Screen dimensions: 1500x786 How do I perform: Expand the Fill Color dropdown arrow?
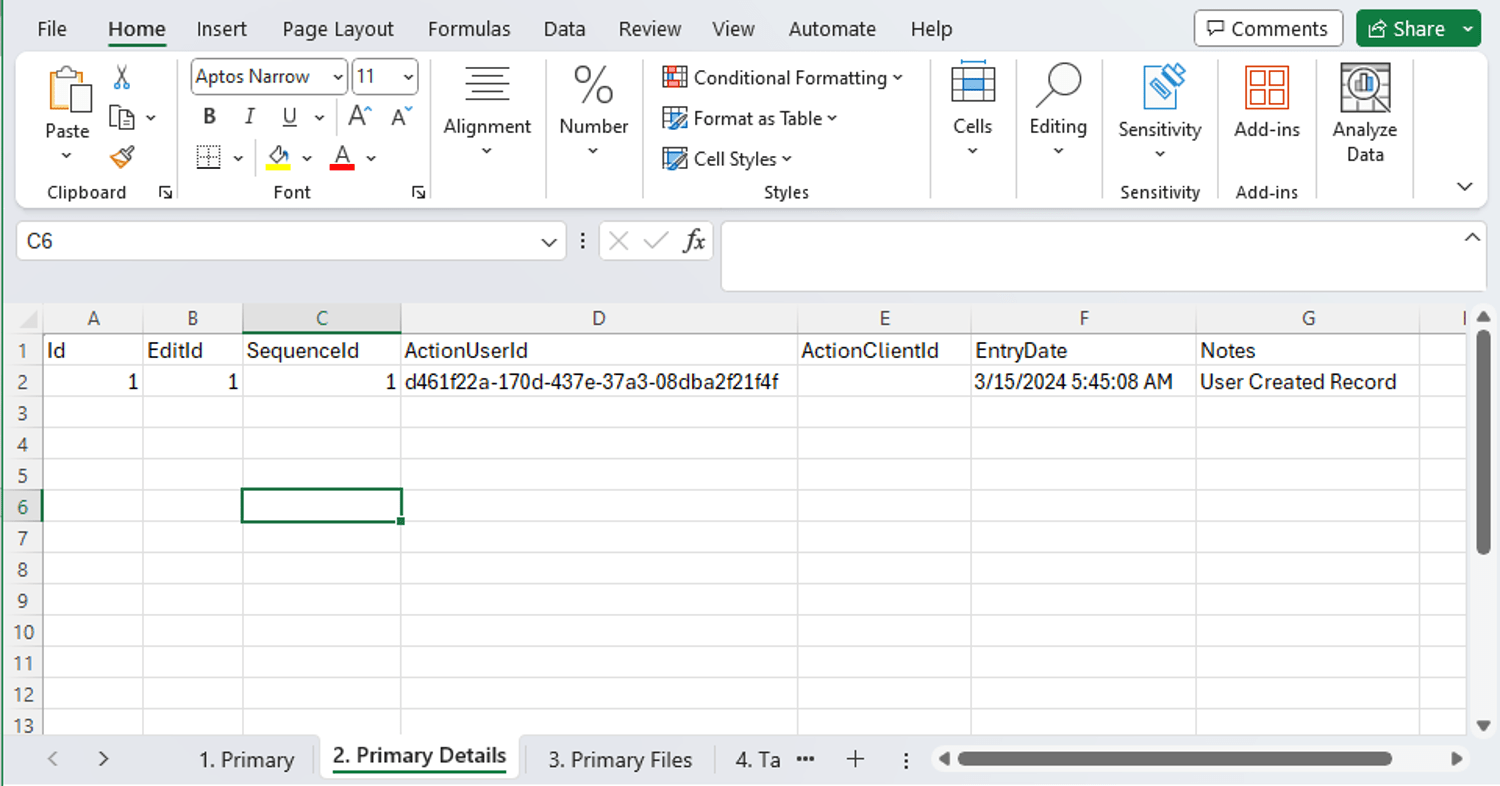[307, 158]
